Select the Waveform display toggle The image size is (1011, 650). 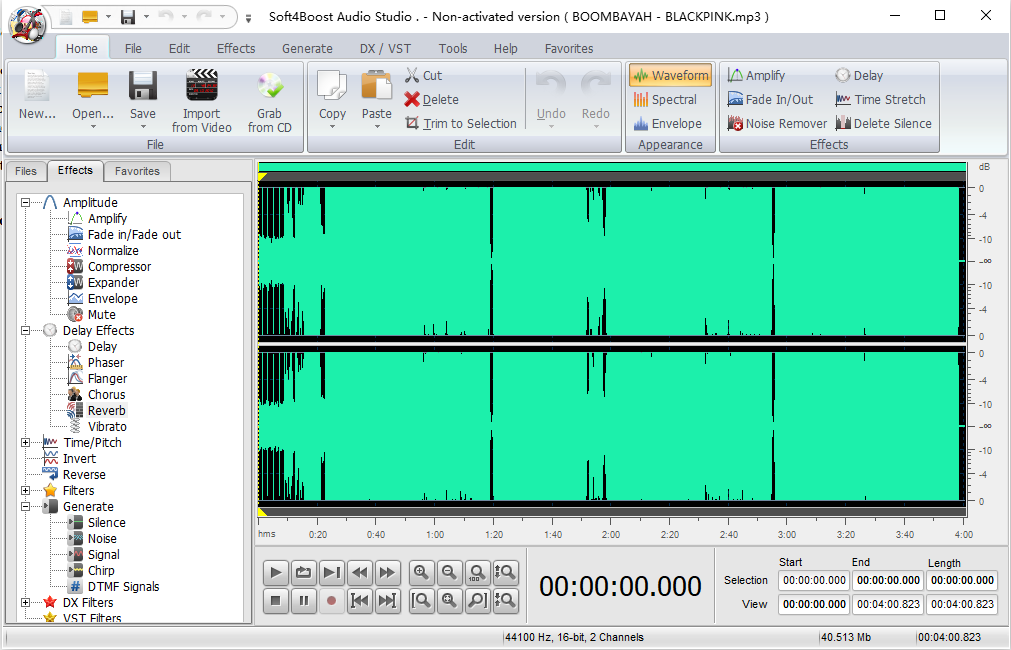[x=669, y=74]
